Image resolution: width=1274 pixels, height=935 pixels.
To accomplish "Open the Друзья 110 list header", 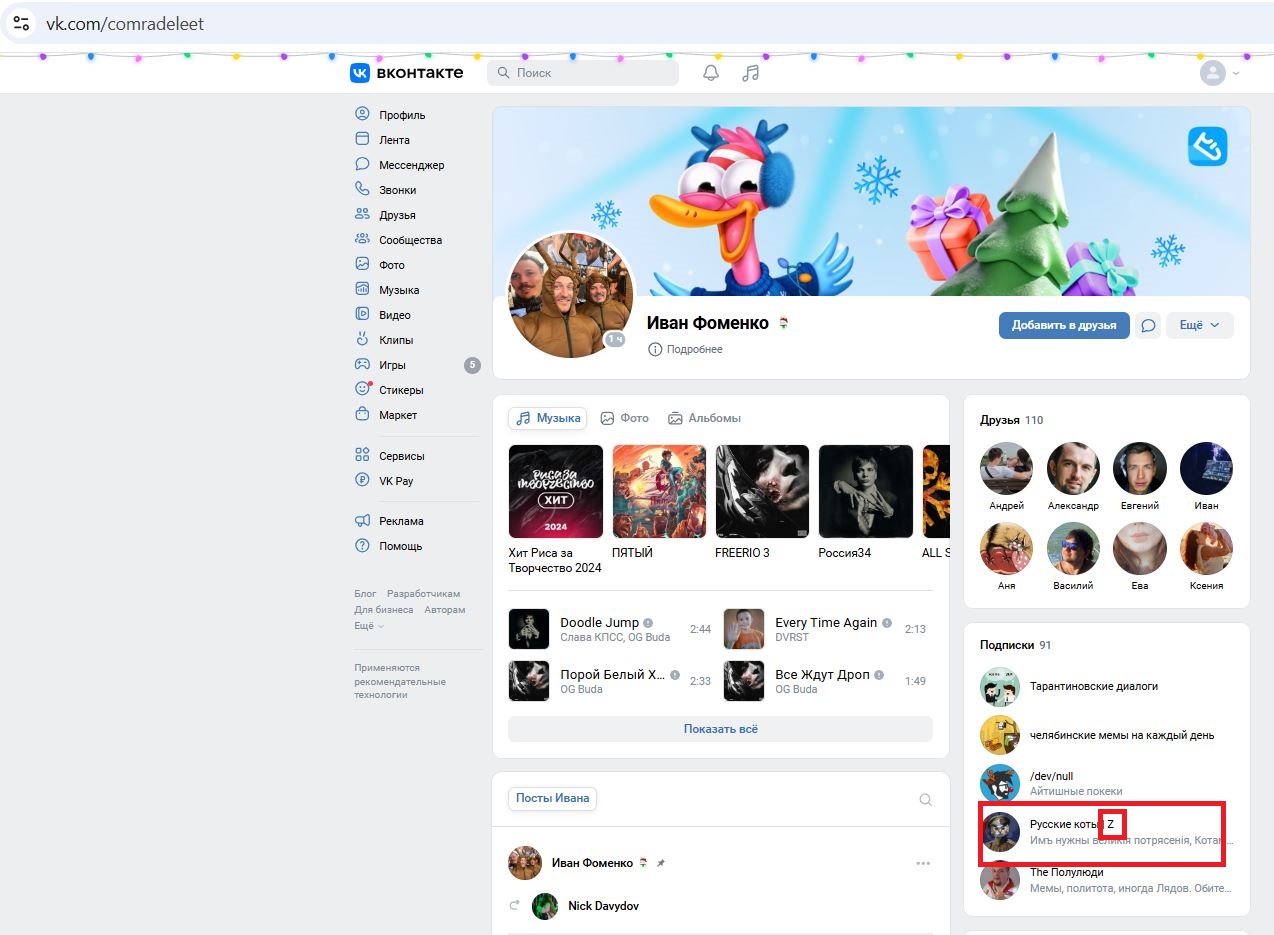I will point(1011,420).
